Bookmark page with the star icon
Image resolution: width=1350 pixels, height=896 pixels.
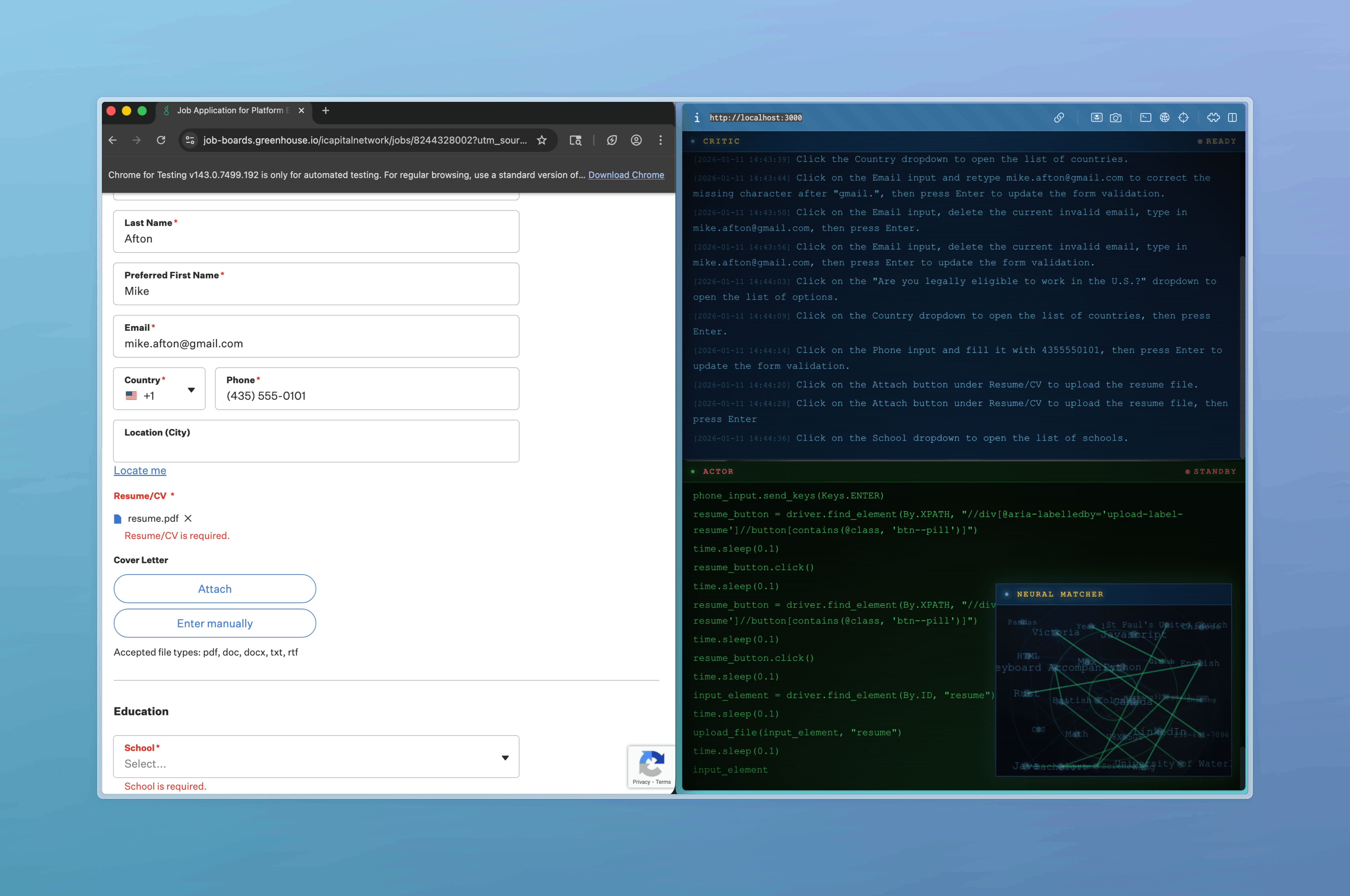pos(542,140)
